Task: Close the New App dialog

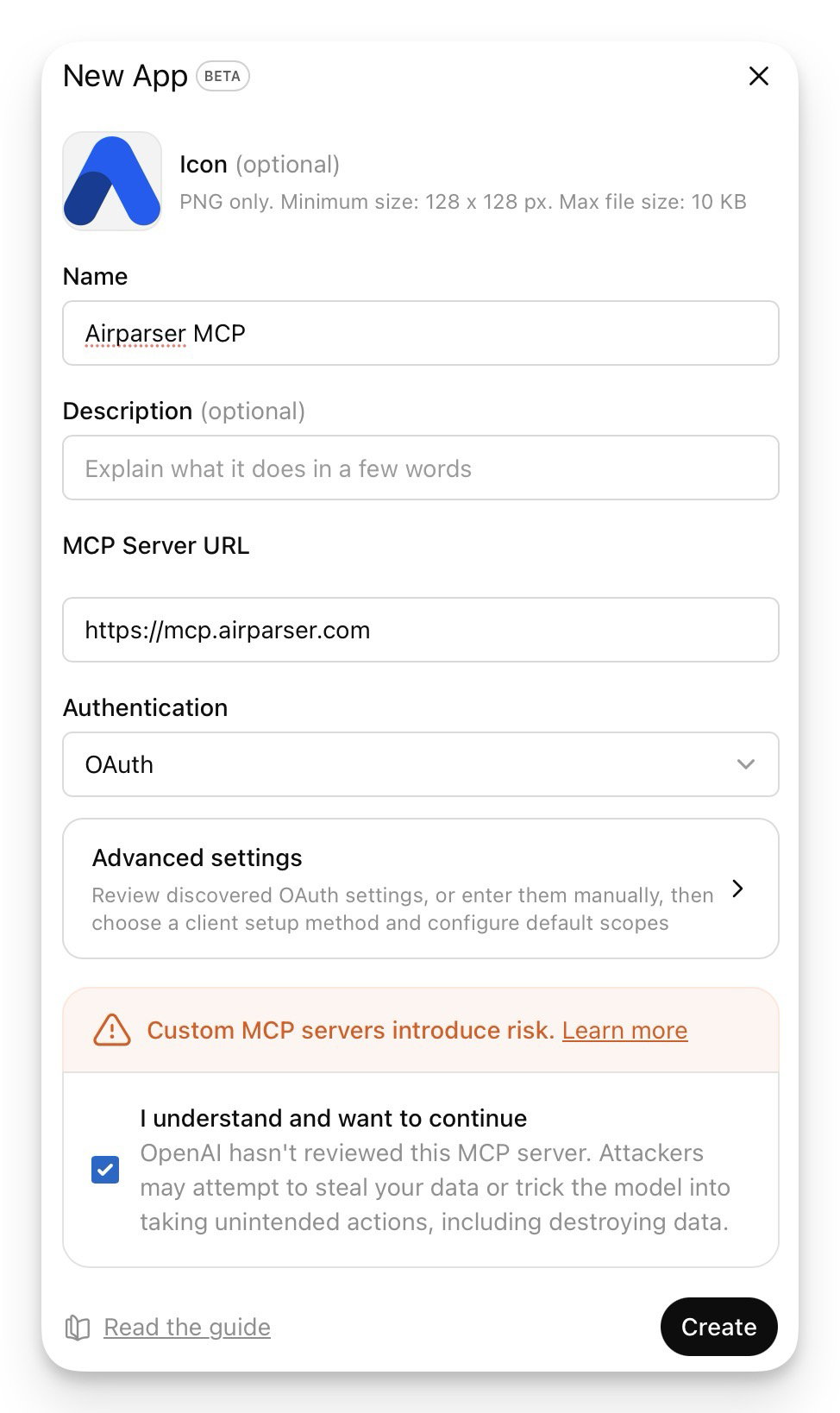Action: pyautogui.click(x=759, y=76)
